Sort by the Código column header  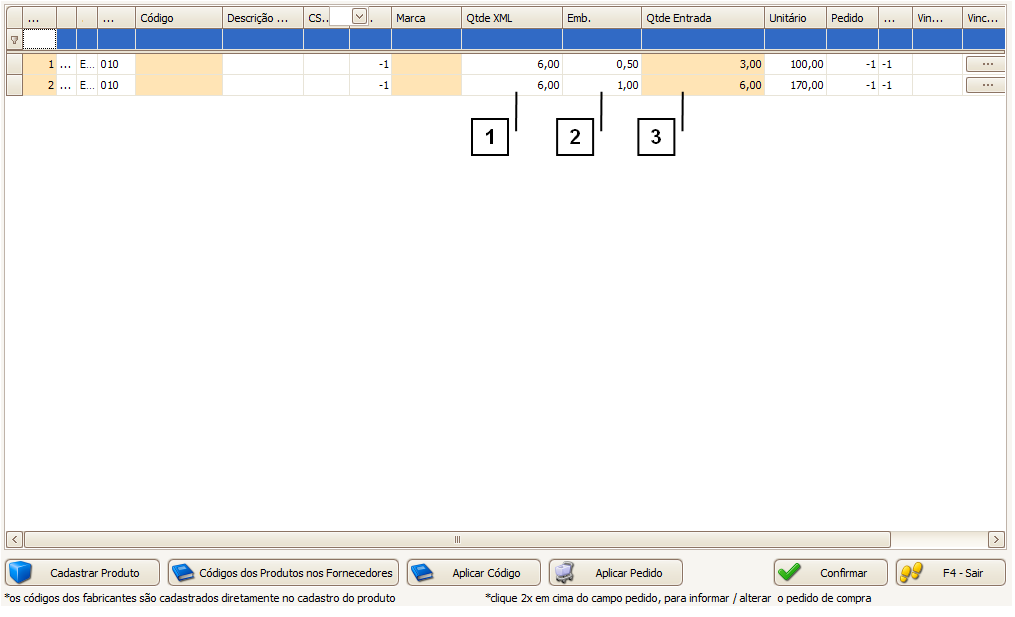click(178, 18)
